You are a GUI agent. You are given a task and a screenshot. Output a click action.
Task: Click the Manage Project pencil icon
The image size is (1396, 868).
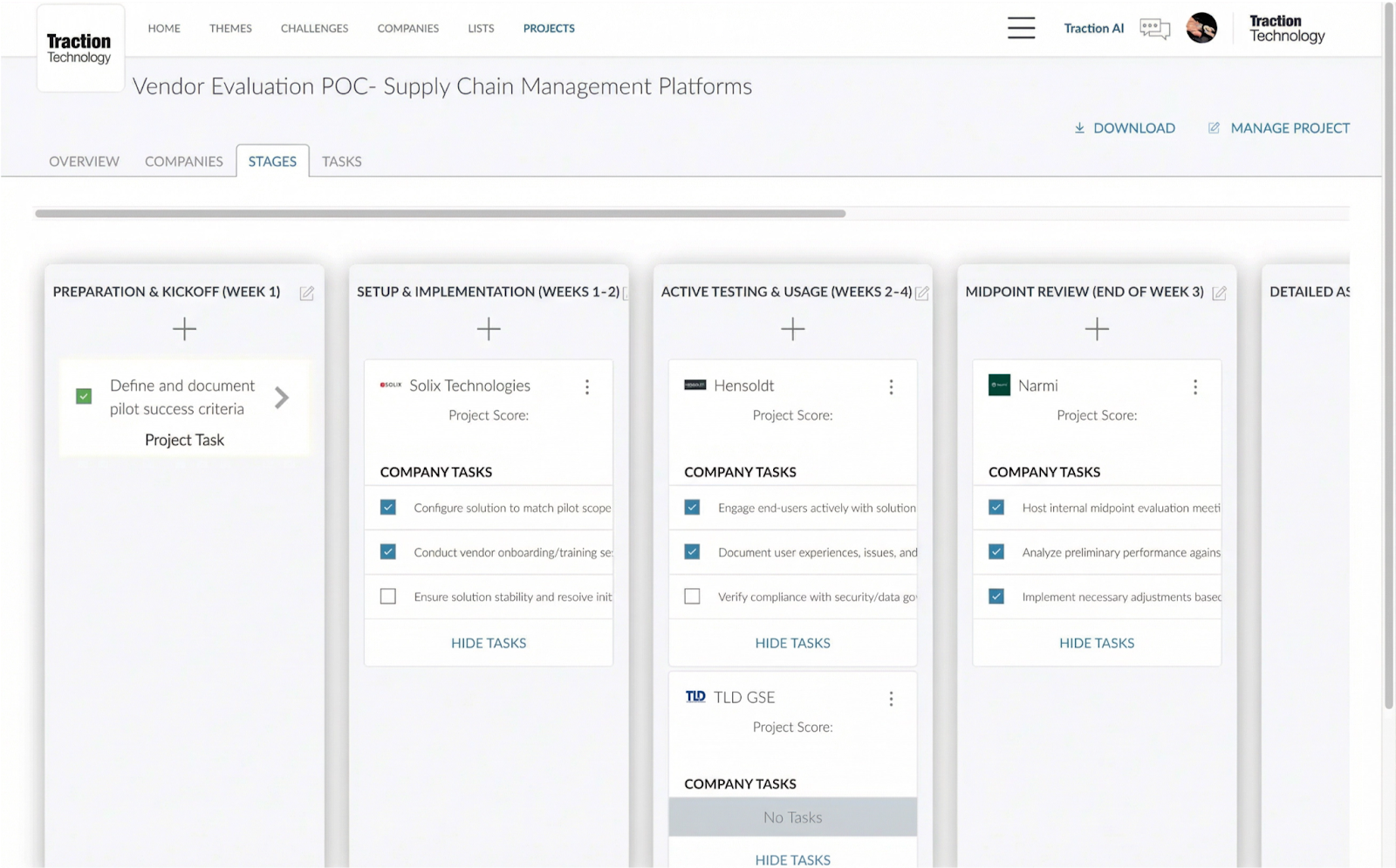click(1214, 128)
